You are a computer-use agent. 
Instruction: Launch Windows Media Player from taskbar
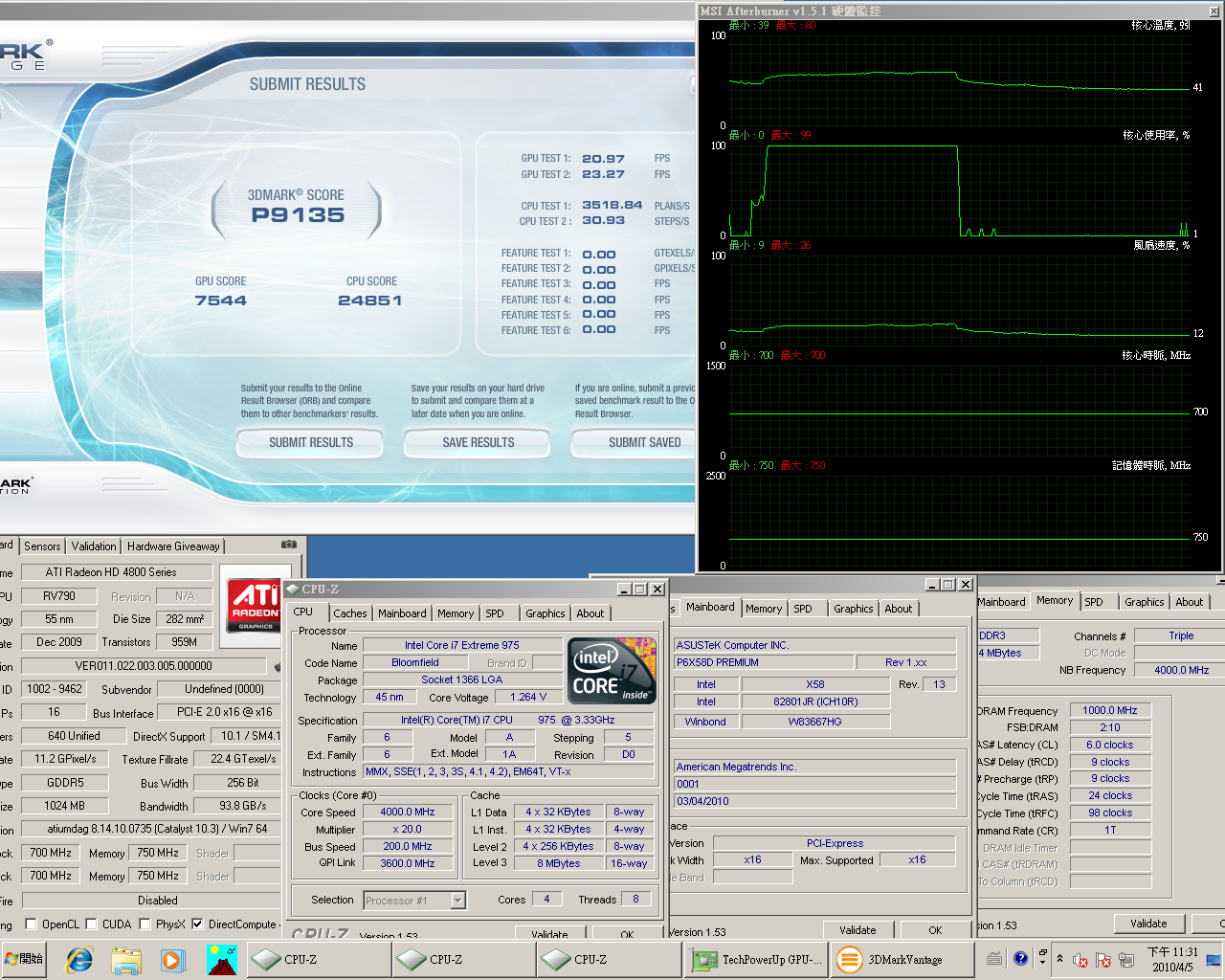[173, 959]
